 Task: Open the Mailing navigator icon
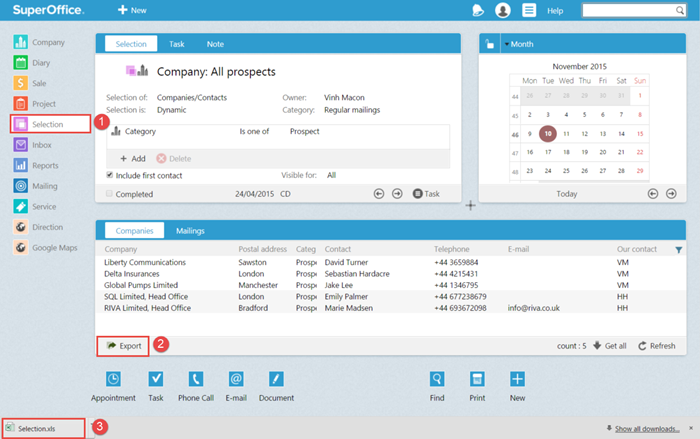pos(21,186)
